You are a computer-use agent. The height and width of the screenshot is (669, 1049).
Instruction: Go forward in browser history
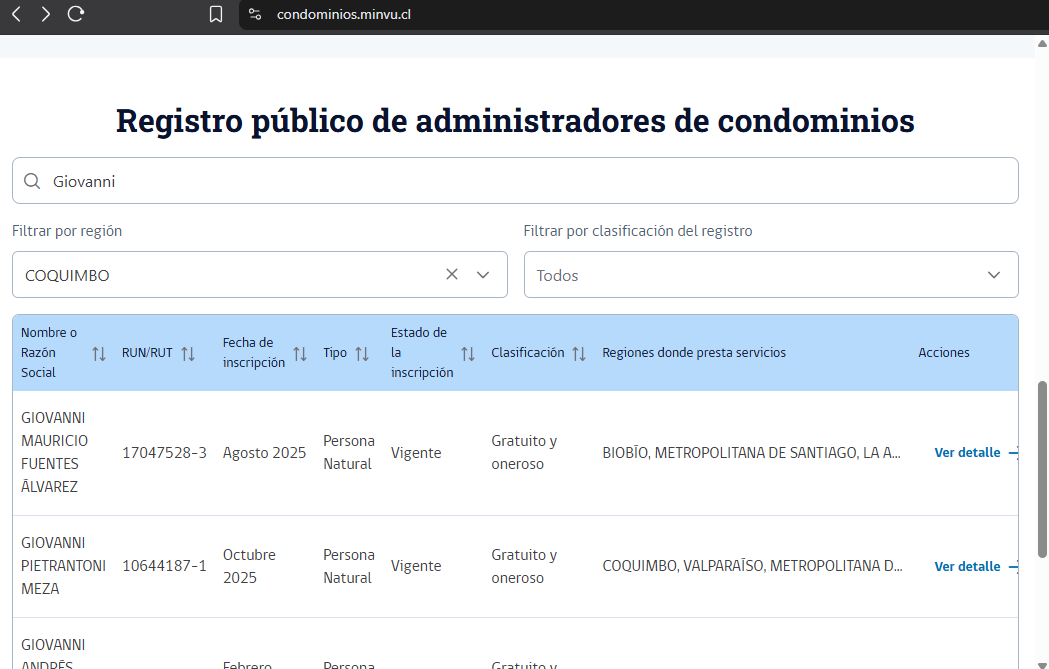[x=45, y=14]
